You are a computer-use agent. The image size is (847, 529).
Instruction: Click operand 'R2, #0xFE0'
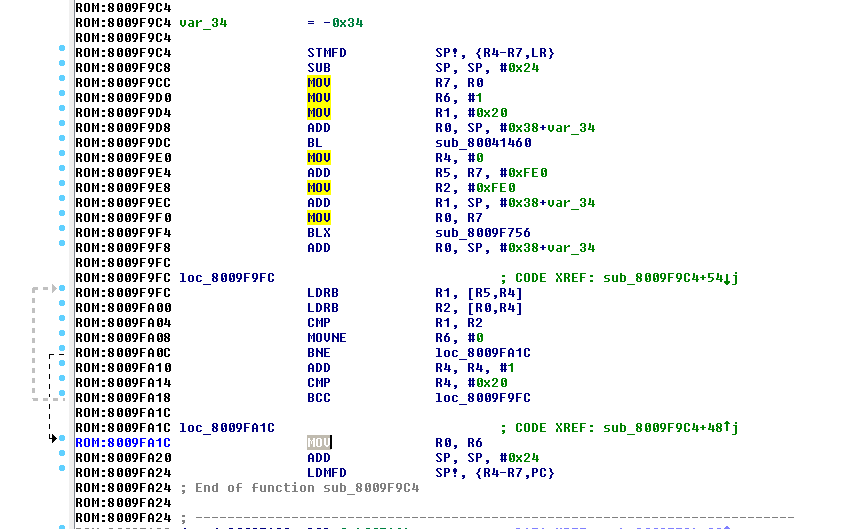[x=475, y=188]
